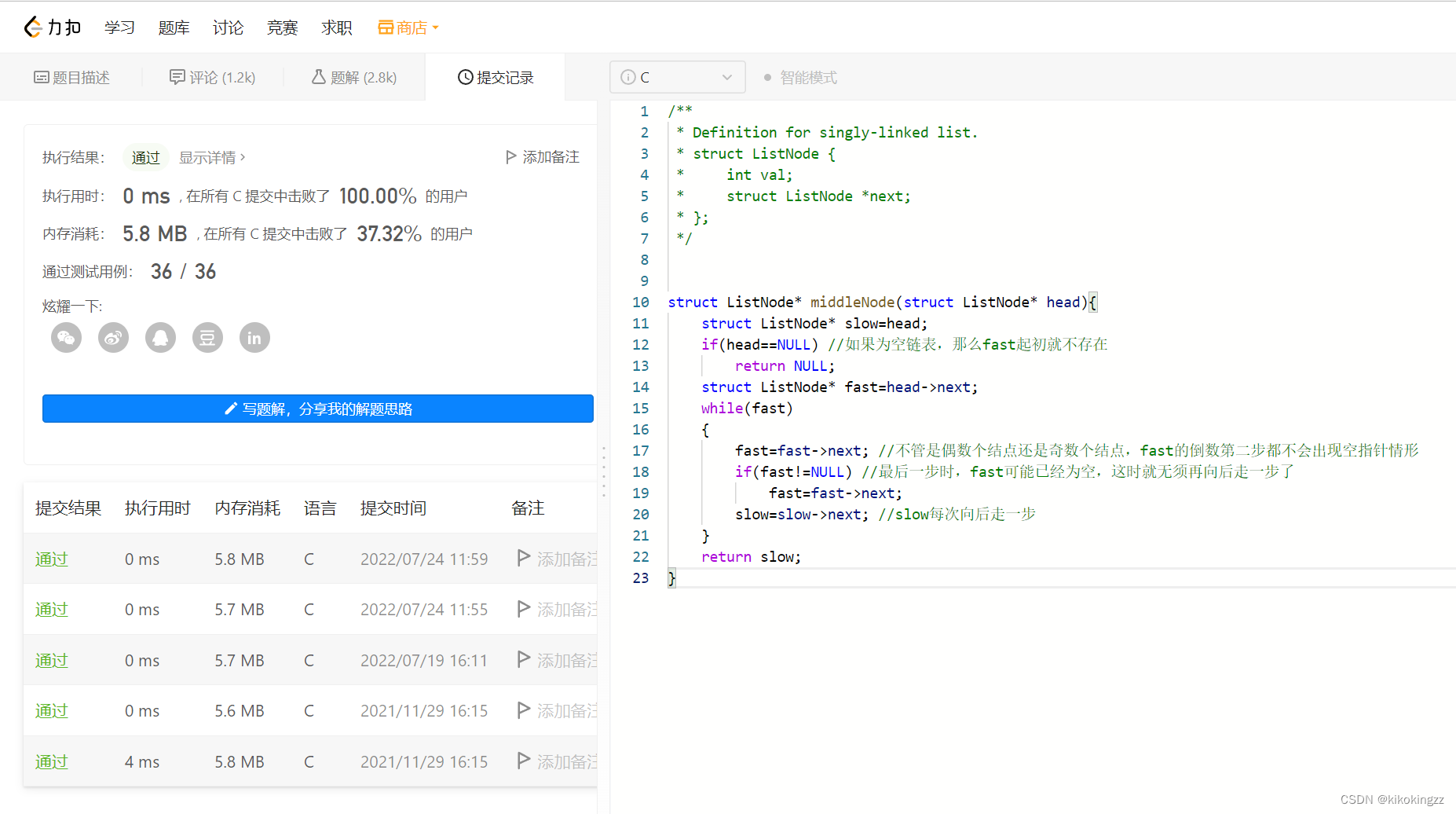
Task: Click the 写题解 share solution button
Action: pos(317,408)
